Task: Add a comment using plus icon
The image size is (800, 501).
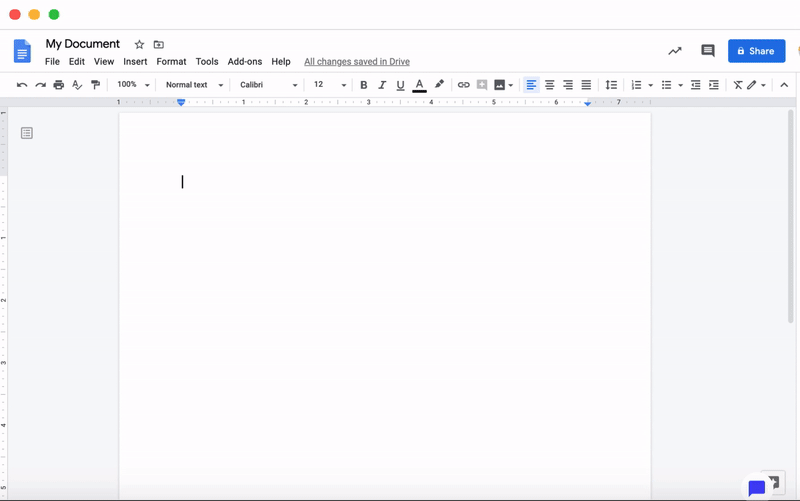Action: click(482, 85)
